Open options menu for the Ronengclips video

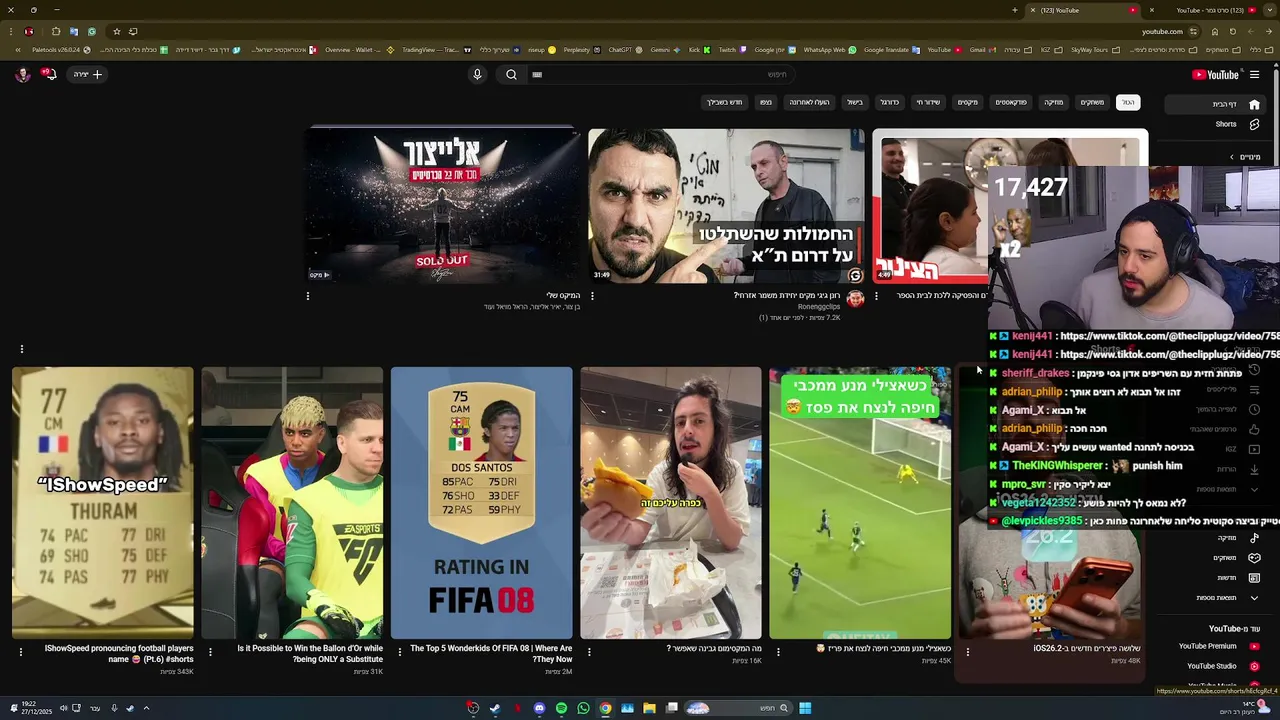pos(592,296)
